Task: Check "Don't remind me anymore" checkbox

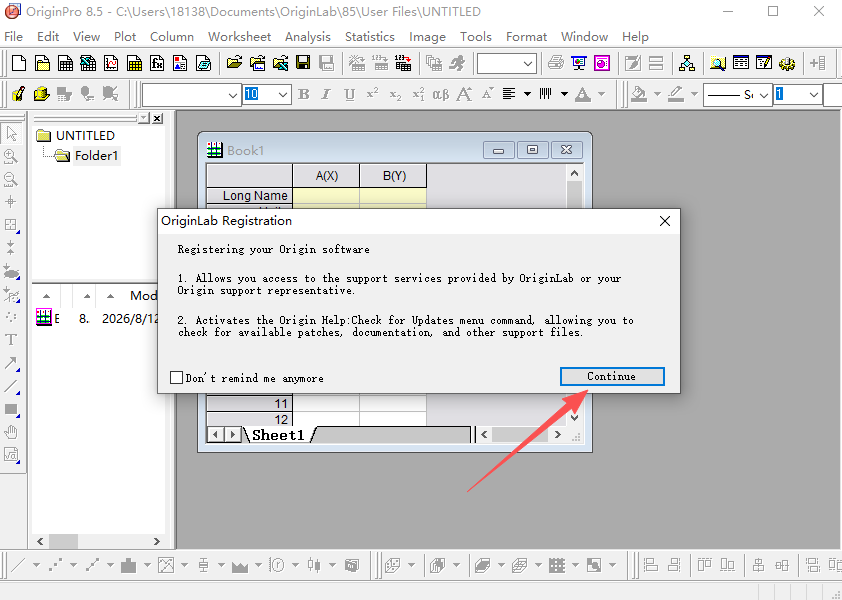Action: (x=176, y=378)
